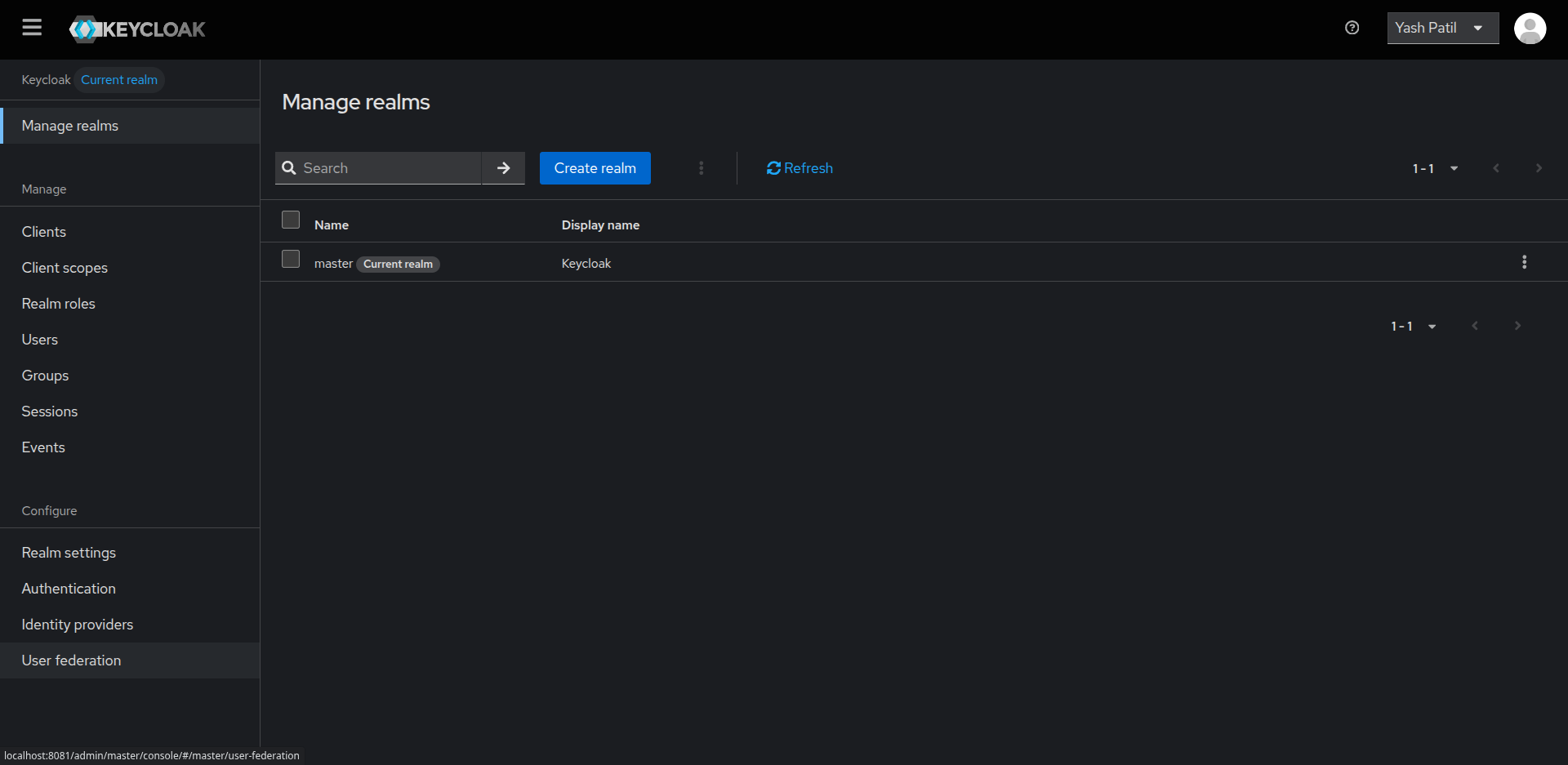The width and height of the screenshot is (1568, 765).
Task: Open the help question mark icon
Action: [1352, 28]
